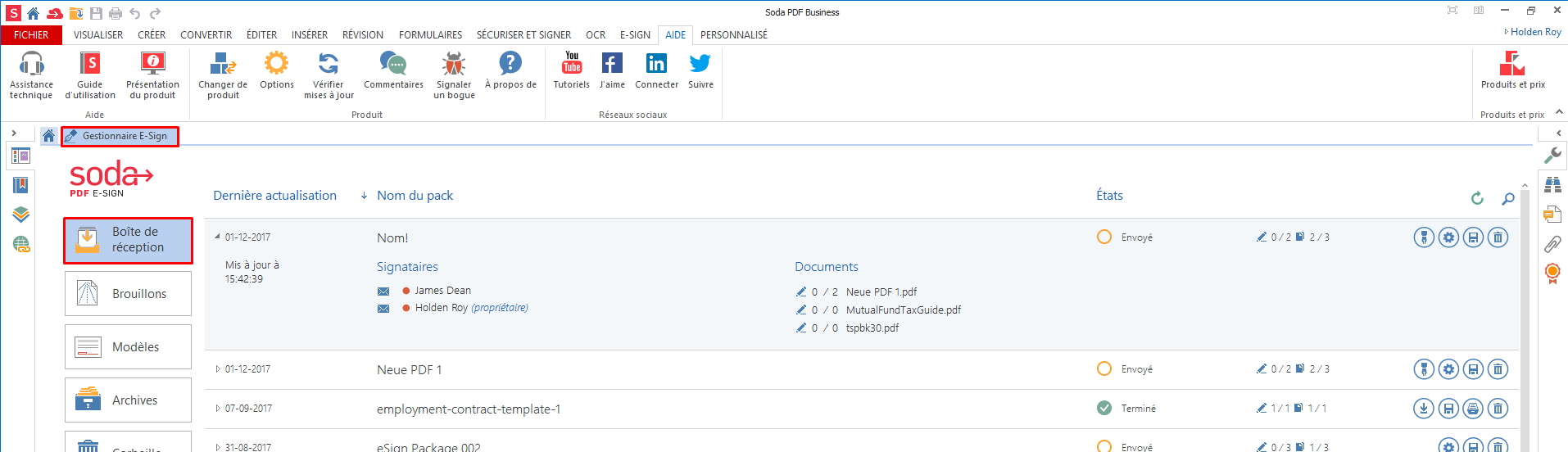Image resolution: width=1568 pixels, height=452 pixels.
Task: Click Changer de produit
Action: click(223, 75)
